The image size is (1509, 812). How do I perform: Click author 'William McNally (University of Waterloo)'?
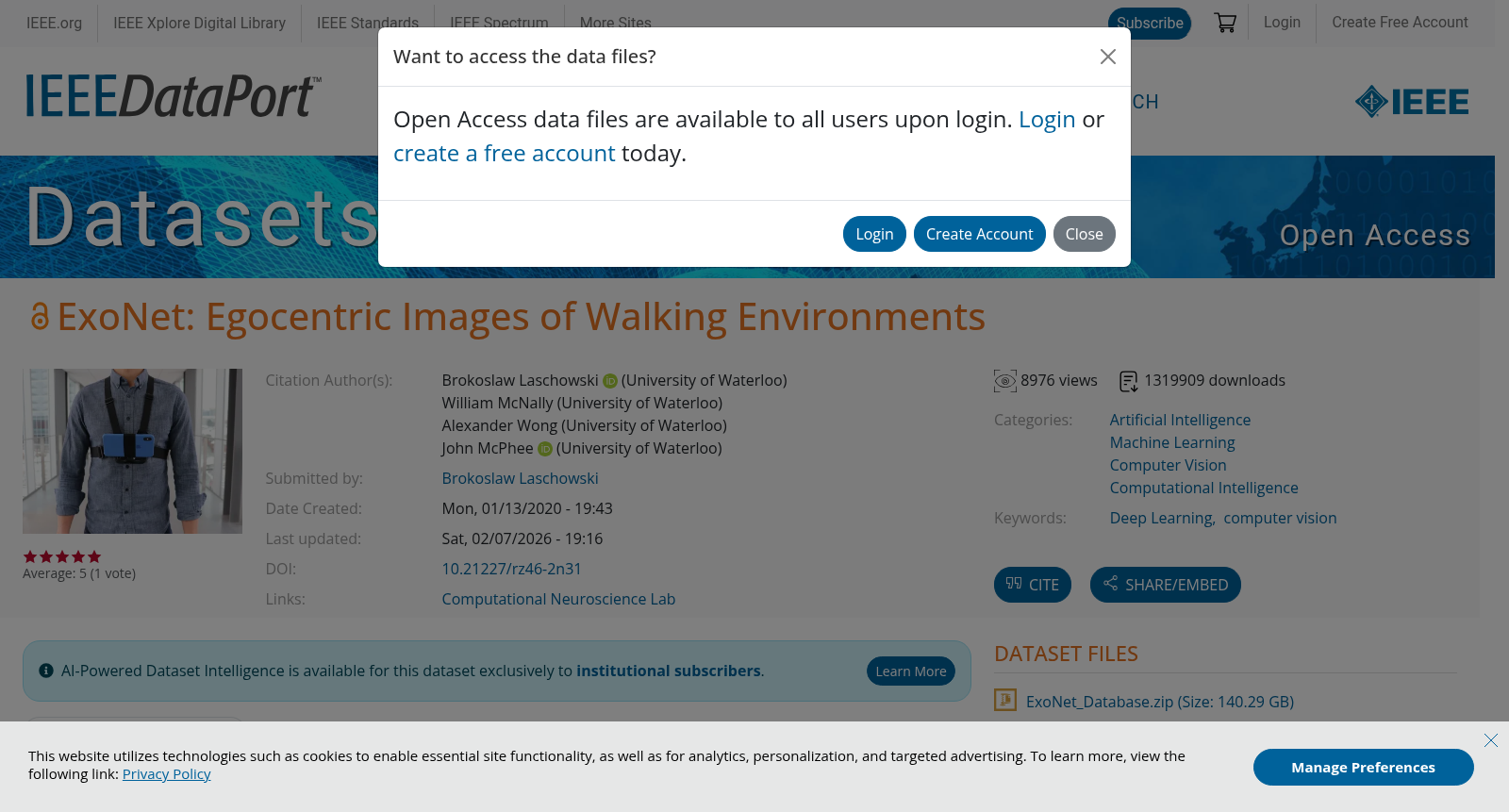point(582,403)
